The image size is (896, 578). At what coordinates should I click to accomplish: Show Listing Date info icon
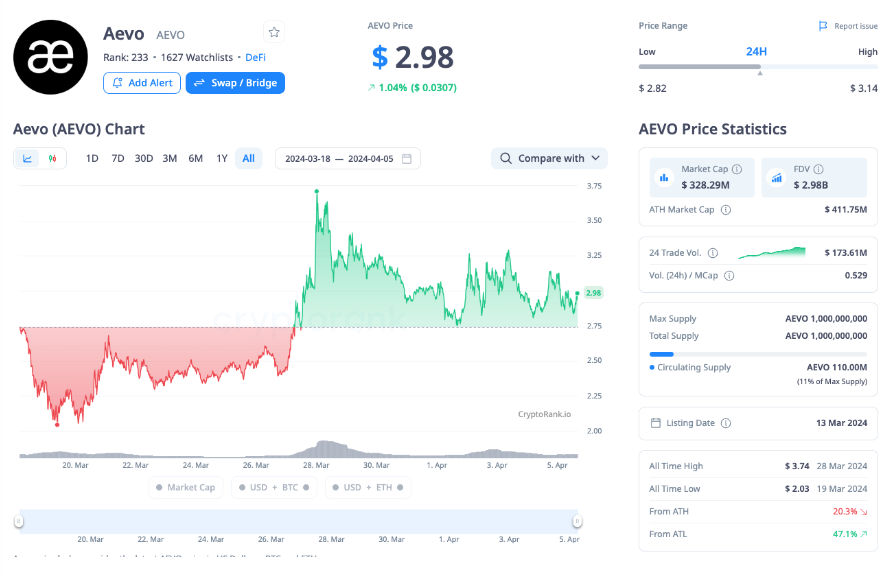click(726, 423)
